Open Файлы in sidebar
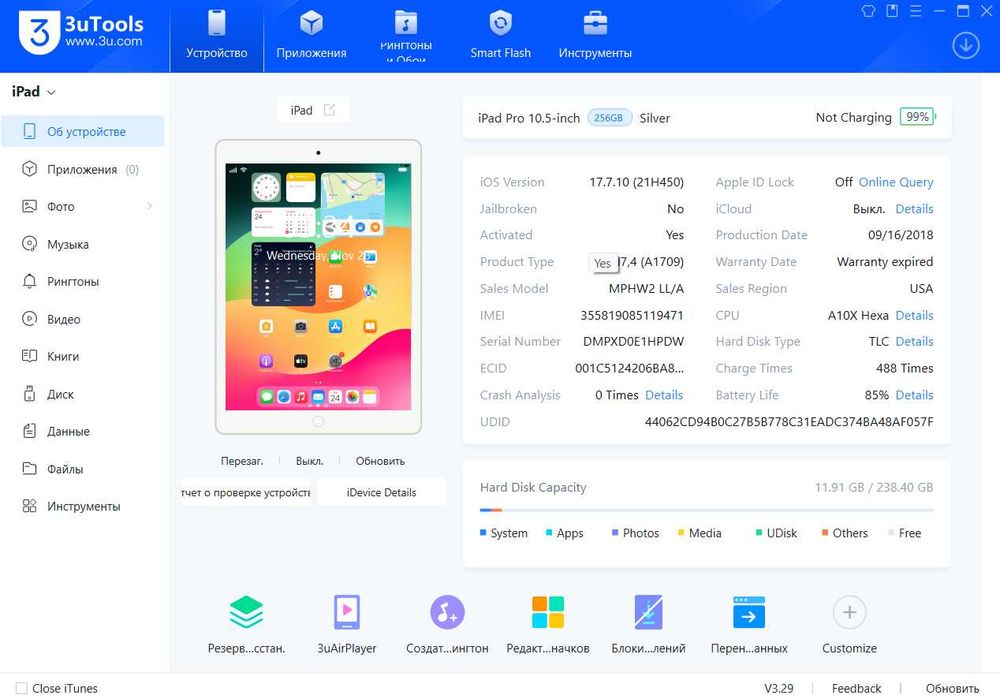The width and height of the screenshot is (1000, 700). coord(83,469)
